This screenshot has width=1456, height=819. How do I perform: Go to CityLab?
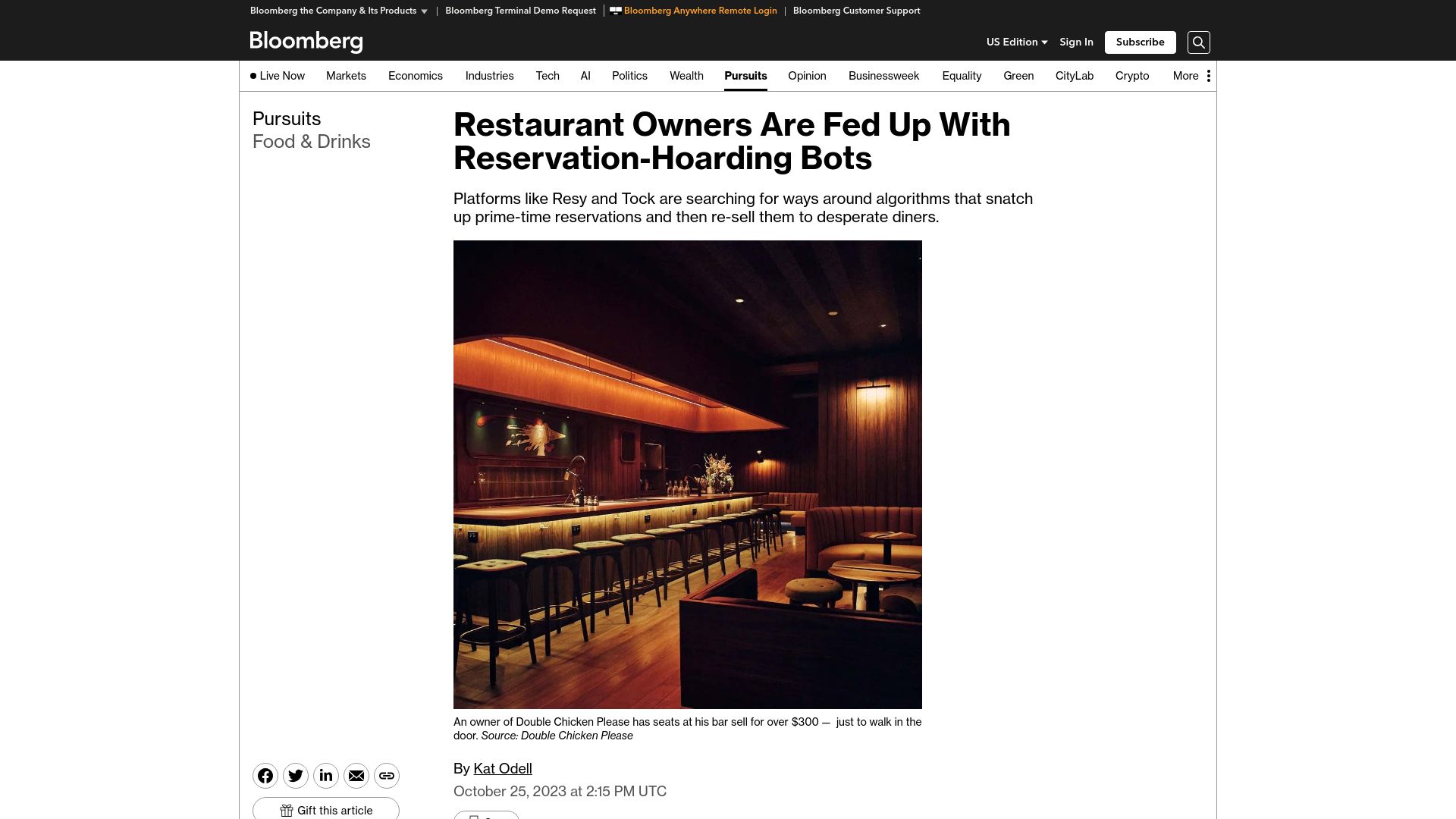pyautogui.click(x=1075, y=76)
